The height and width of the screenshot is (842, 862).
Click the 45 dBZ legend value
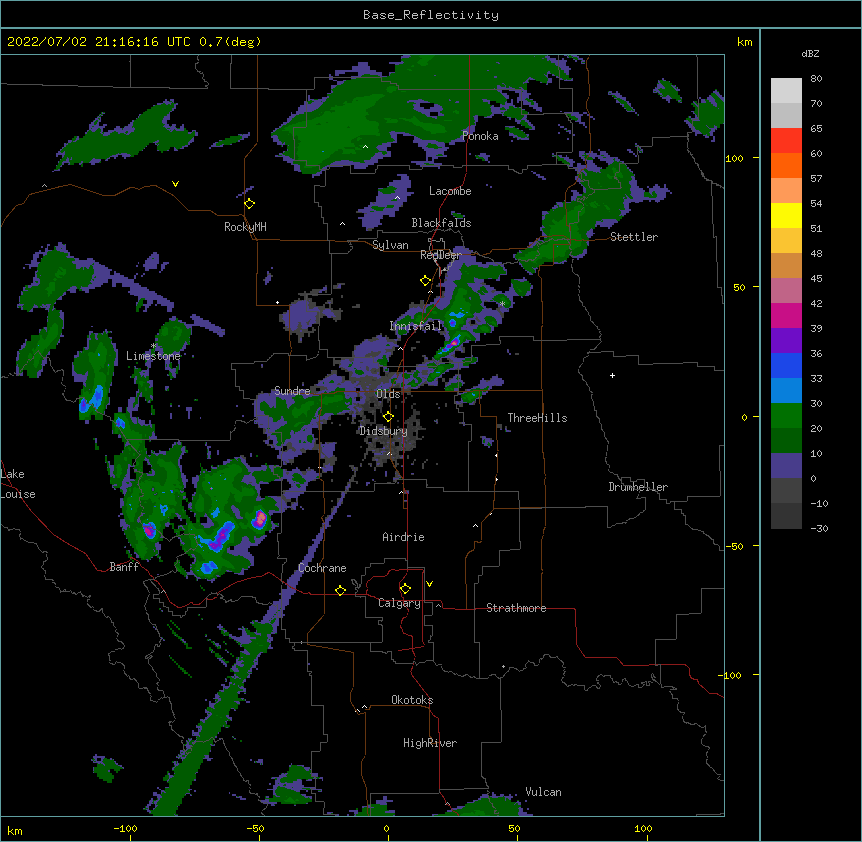coord(816,279)
